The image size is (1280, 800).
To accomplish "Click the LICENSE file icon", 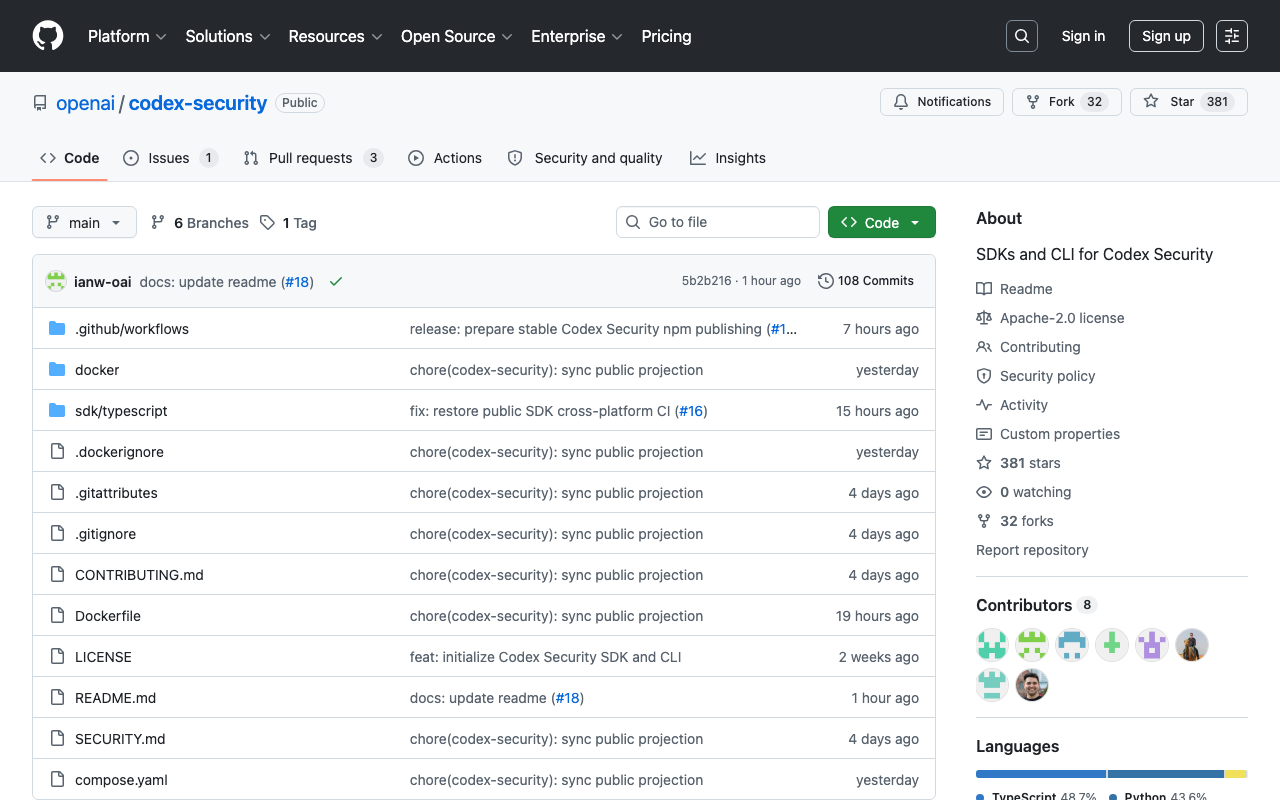I will [x=57, y=657].
